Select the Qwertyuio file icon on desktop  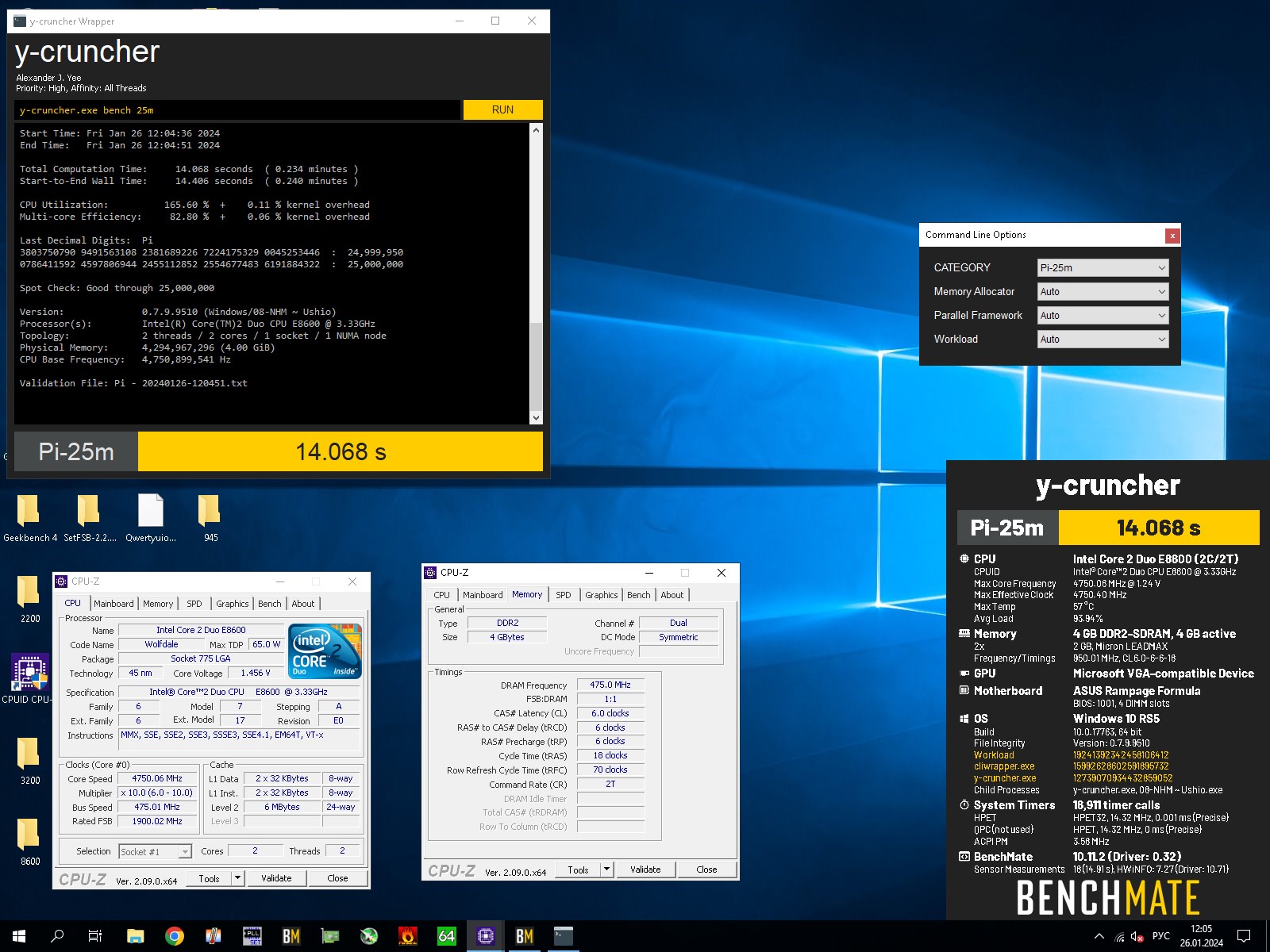tap(151, 517)
